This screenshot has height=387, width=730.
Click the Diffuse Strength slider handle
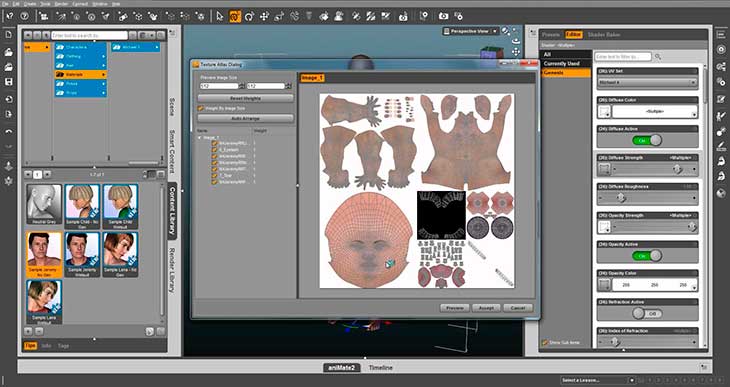[x=677, y=170]
